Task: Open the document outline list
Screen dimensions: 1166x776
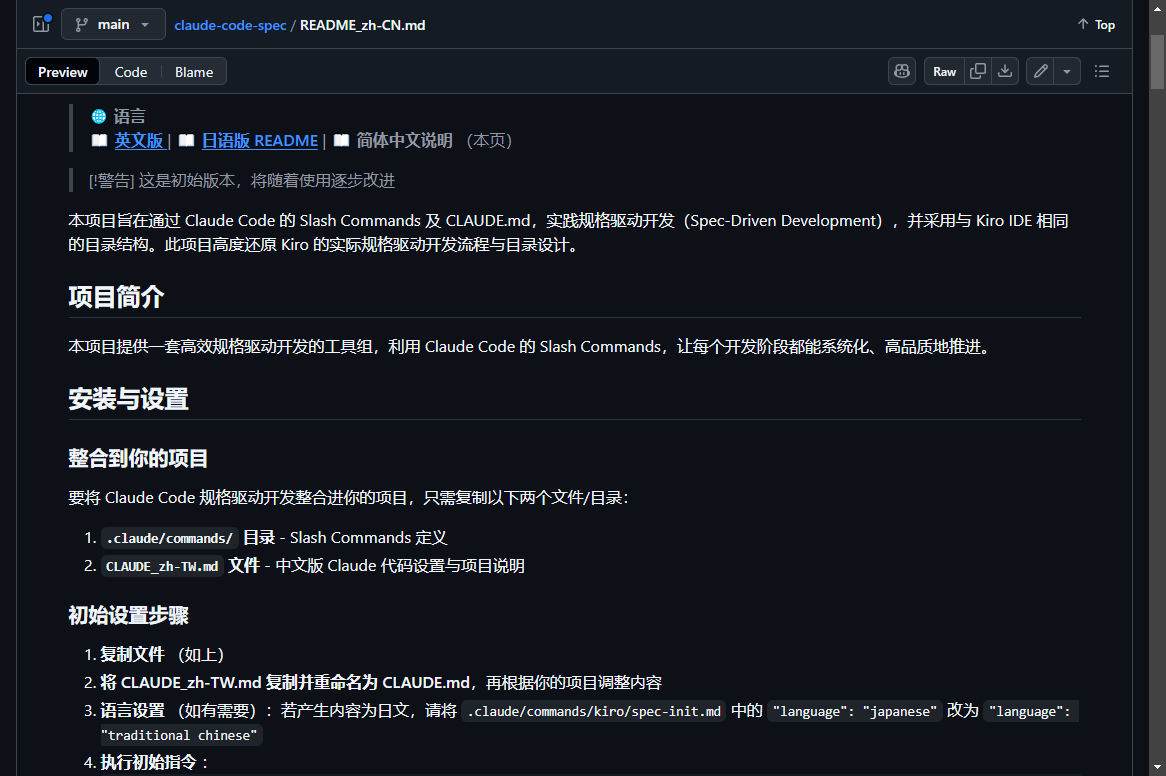Action: [1102, 71]
